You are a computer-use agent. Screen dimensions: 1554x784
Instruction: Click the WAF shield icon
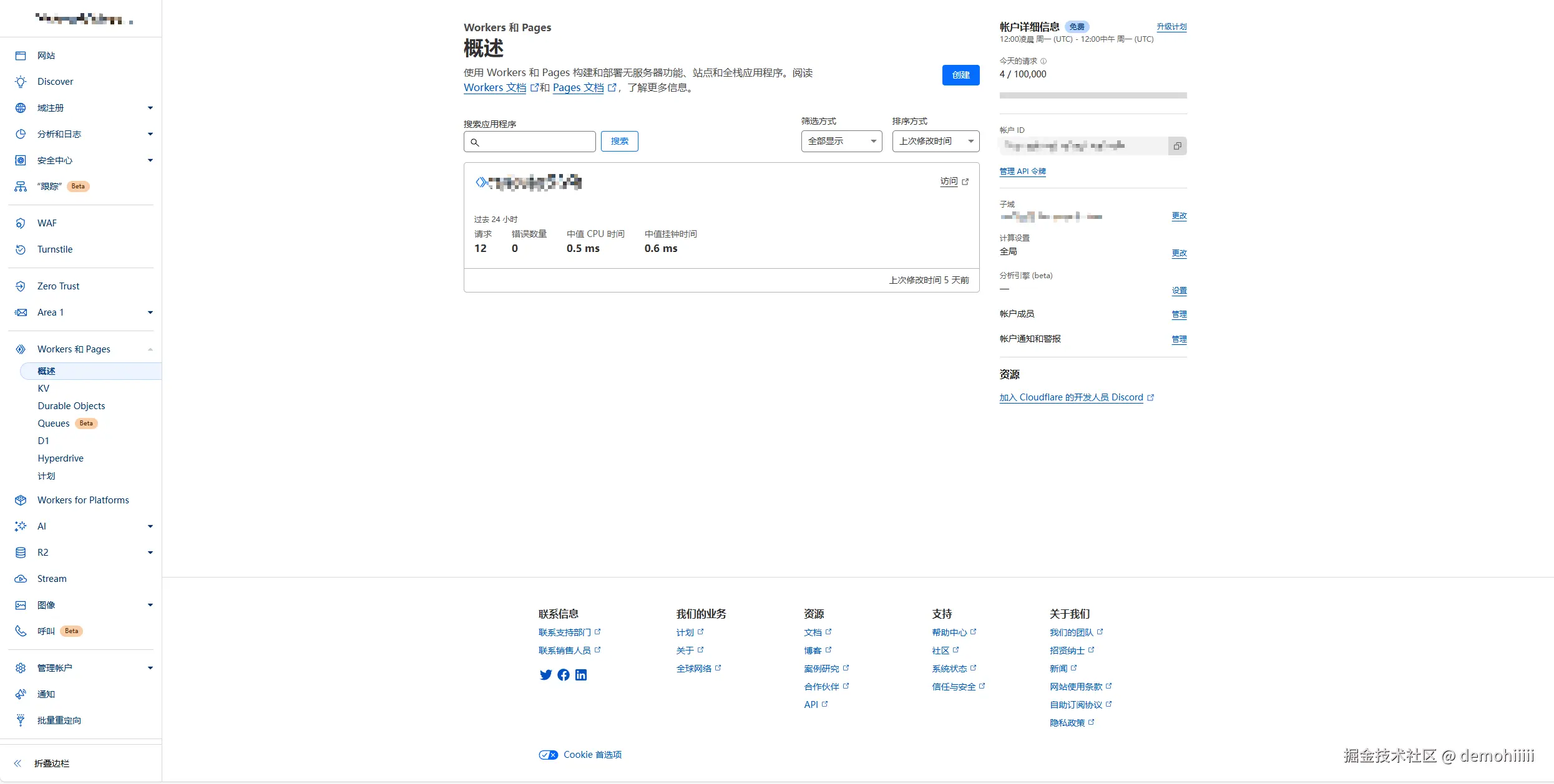[21, 223]
